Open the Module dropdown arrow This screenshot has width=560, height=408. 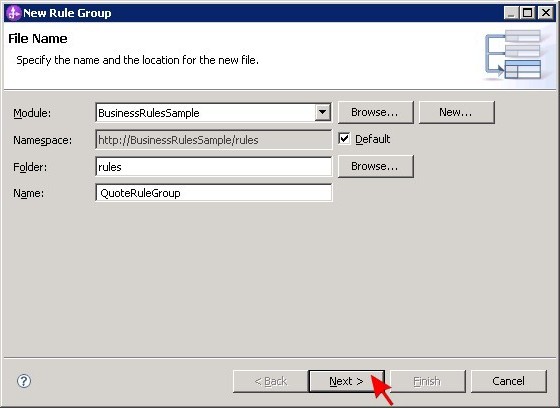322,113
